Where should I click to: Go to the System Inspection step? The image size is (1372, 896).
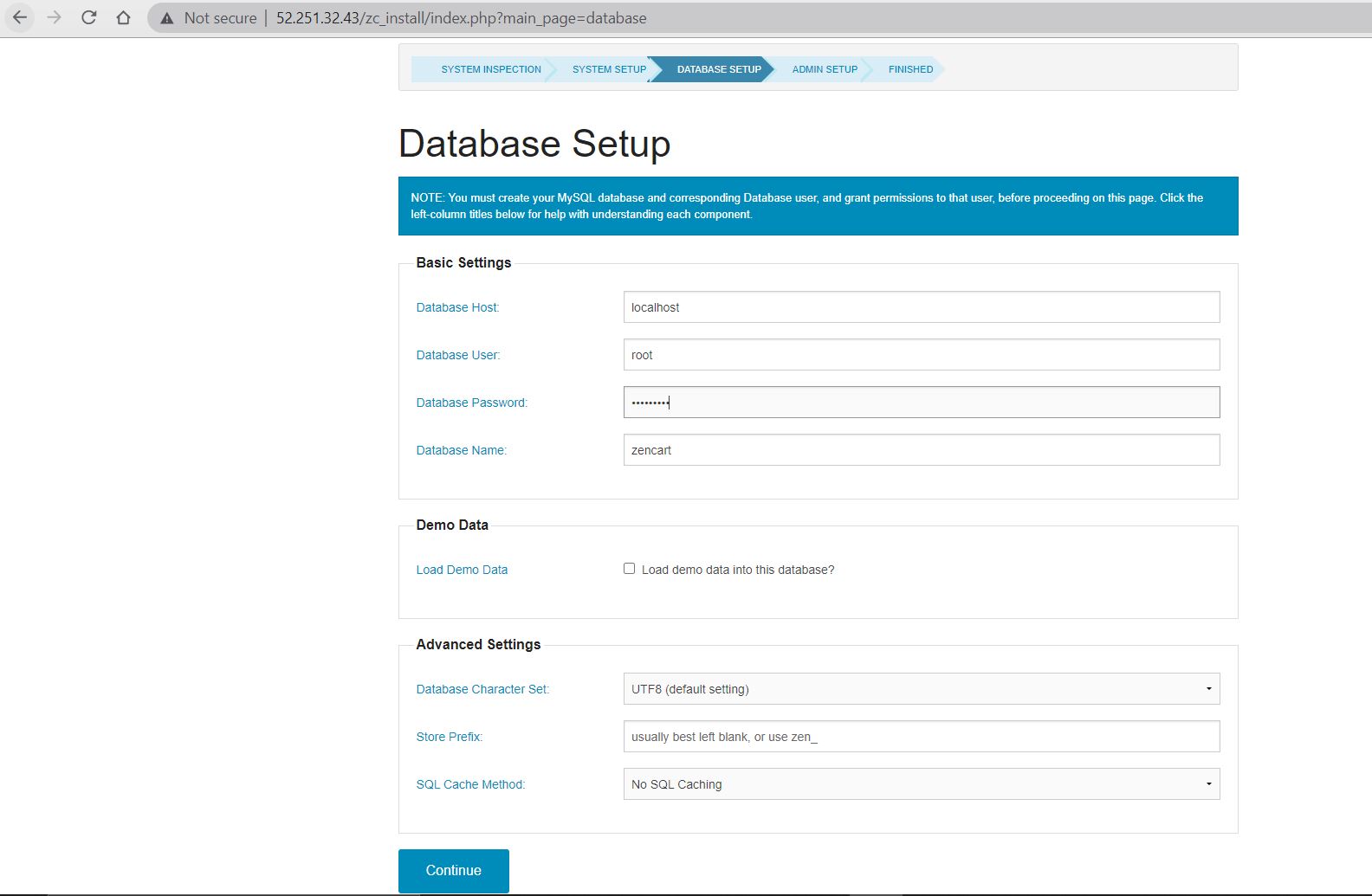[490, 69]
